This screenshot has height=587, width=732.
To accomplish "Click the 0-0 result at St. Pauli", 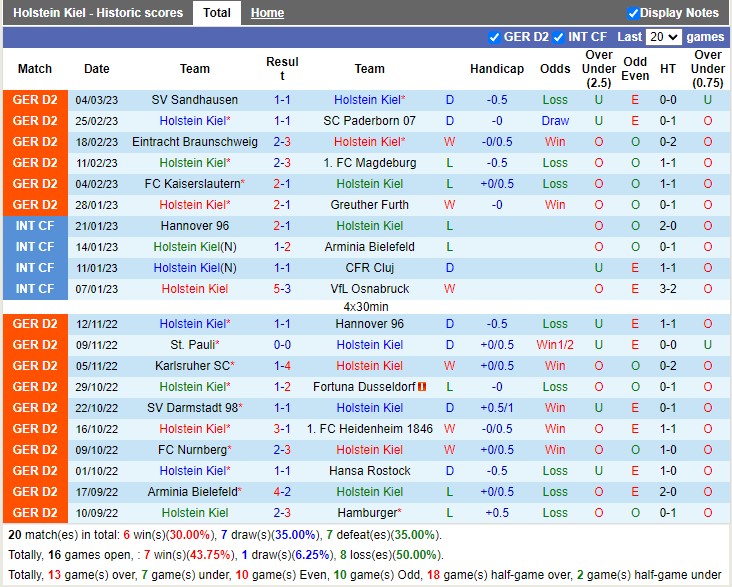I will point(282,345).
